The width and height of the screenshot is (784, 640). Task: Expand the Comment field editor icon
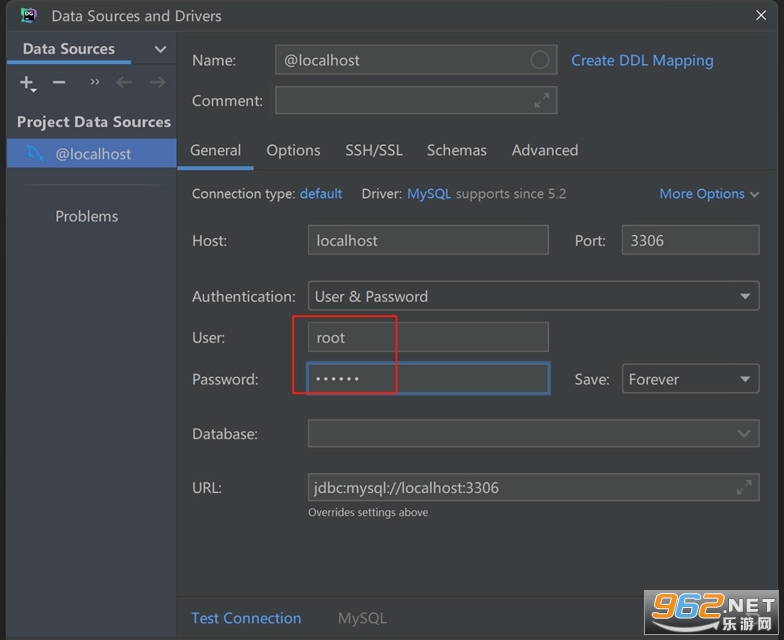point(542,100)
